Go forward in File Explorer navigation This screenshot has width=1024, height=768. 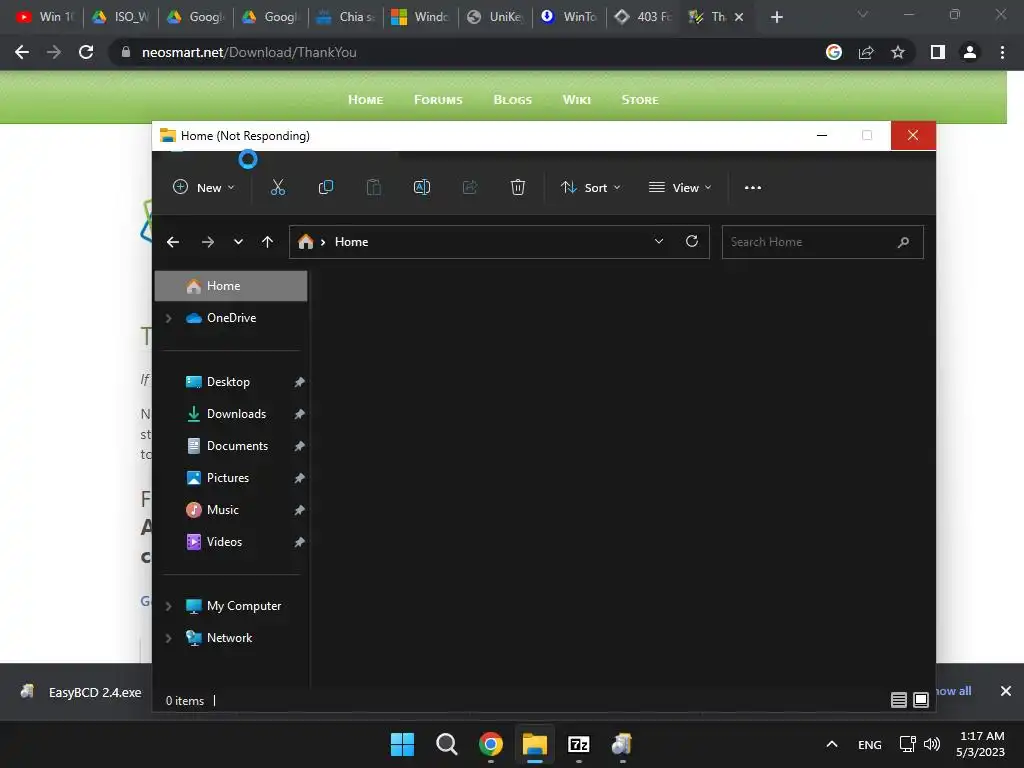[x=208, y=242]
